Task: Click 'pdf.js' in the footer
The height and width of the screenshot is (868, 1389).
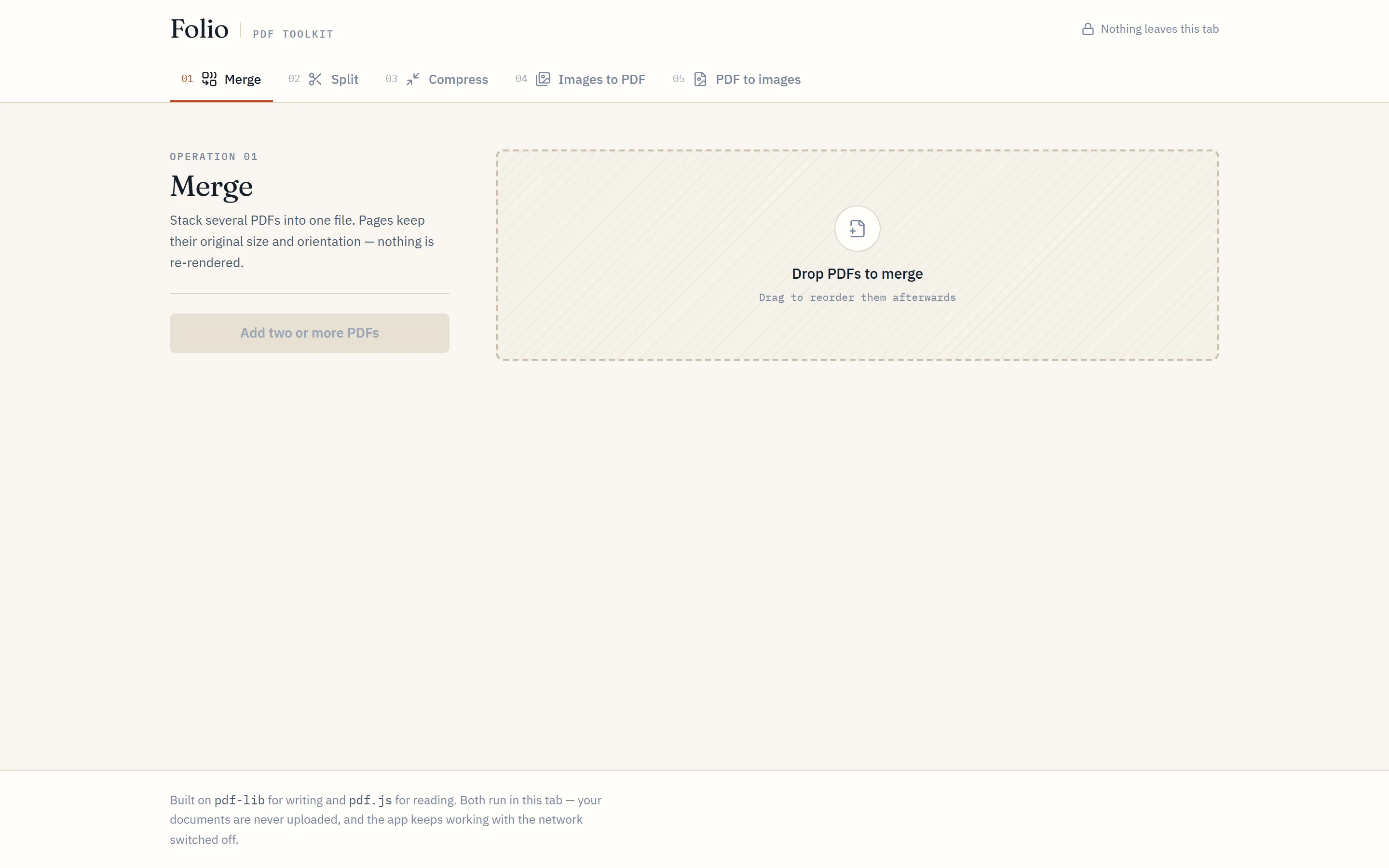Action: point(370,800)
